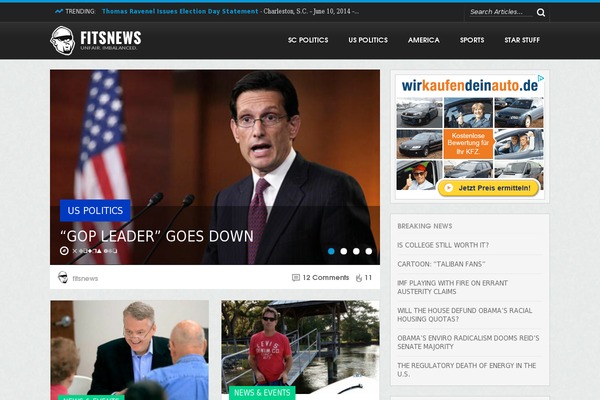Click the clock icon under GOP headline

click(x=64, y=251)
